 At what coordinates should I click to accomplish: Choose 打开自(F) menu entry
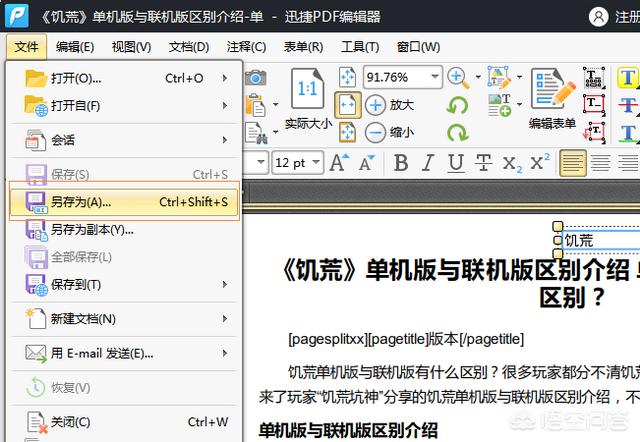pos(124,106)
